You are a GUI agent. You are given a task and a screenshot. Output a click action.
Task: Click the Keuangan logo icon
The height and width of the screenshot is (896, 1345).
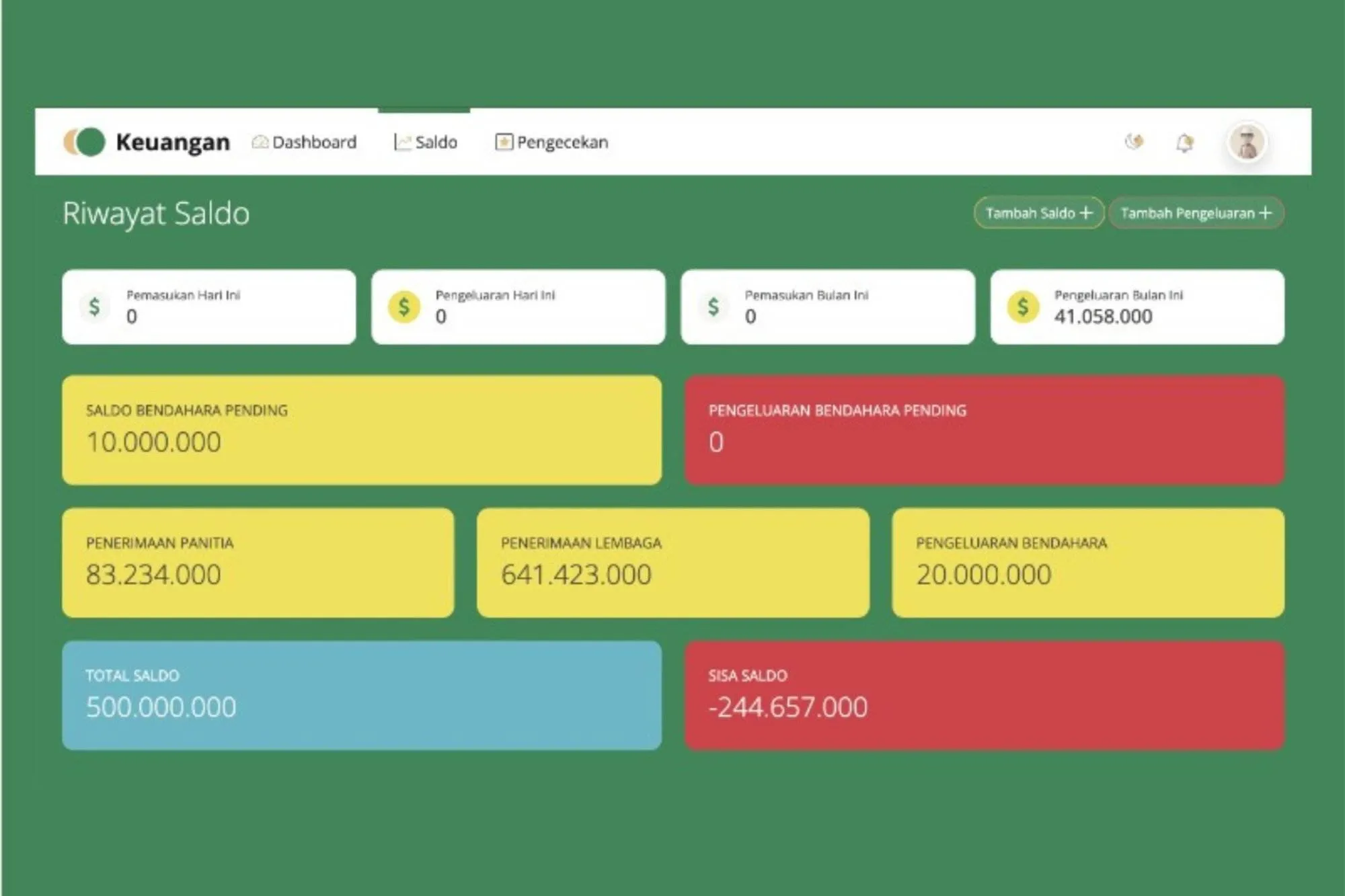coord(85,142)
